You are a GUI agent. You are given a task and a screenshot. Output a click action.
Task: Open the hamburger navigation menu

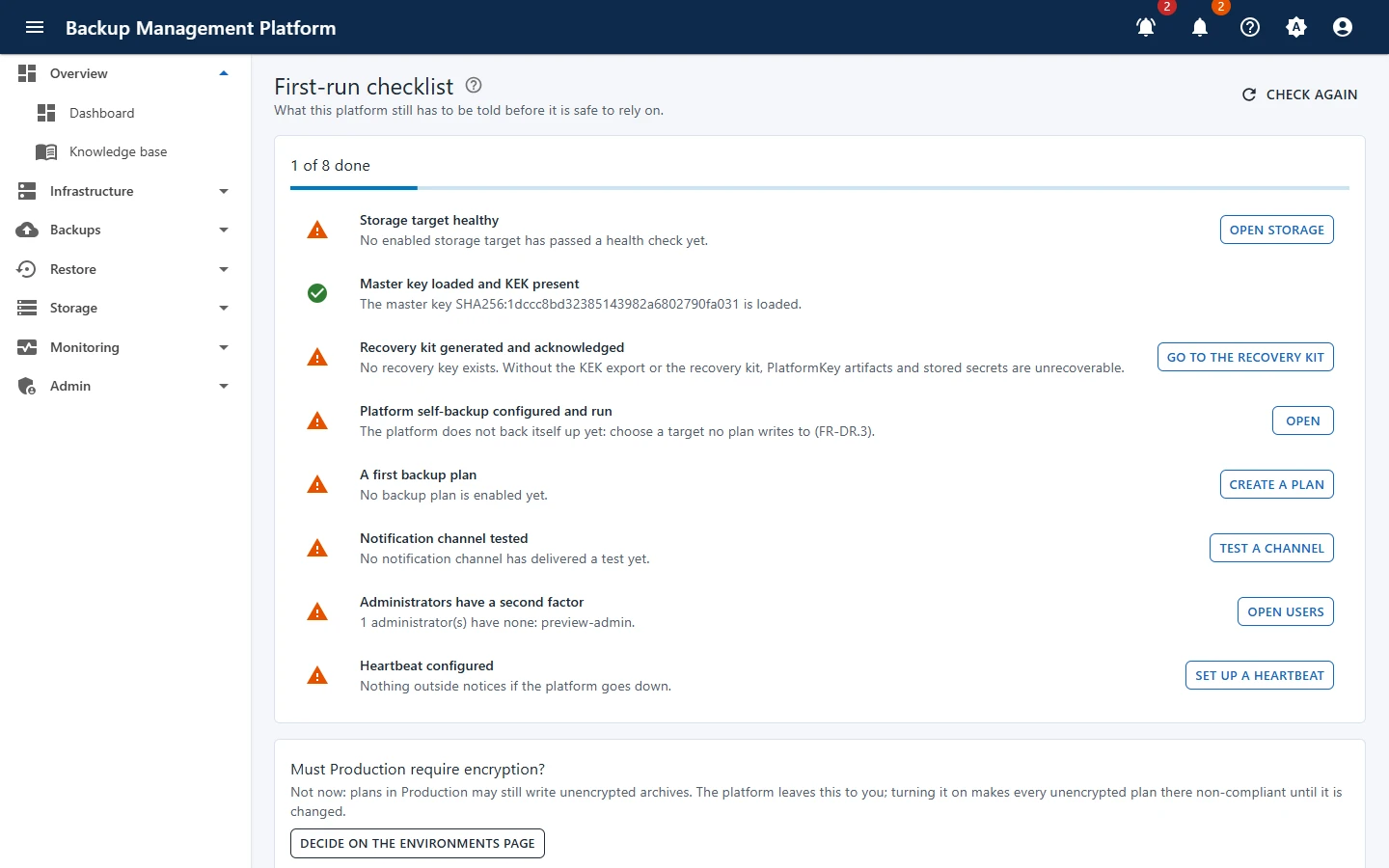point(35,27)
